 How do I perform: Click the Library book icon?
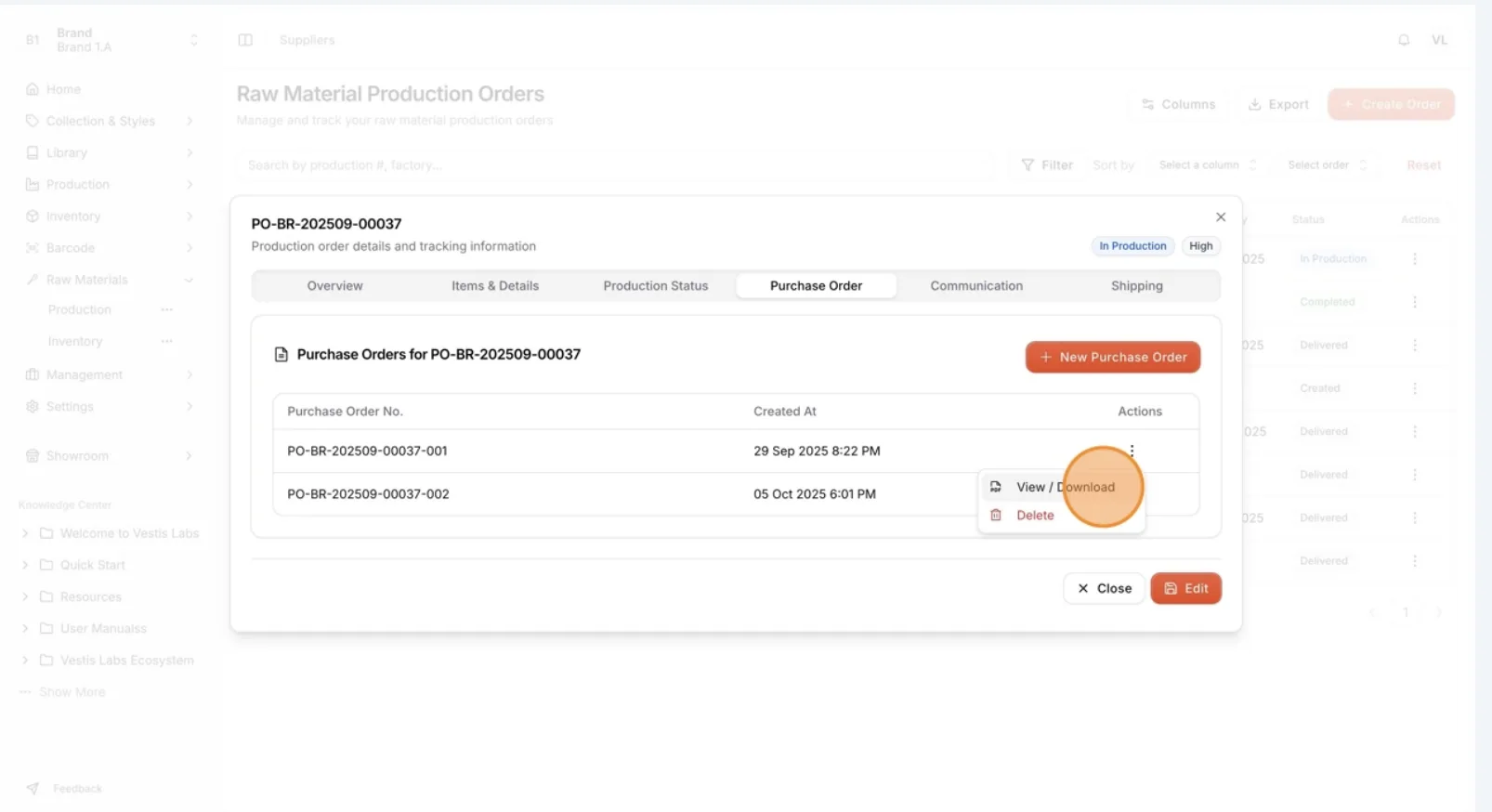pyautogui.click(x=33, y=152)
